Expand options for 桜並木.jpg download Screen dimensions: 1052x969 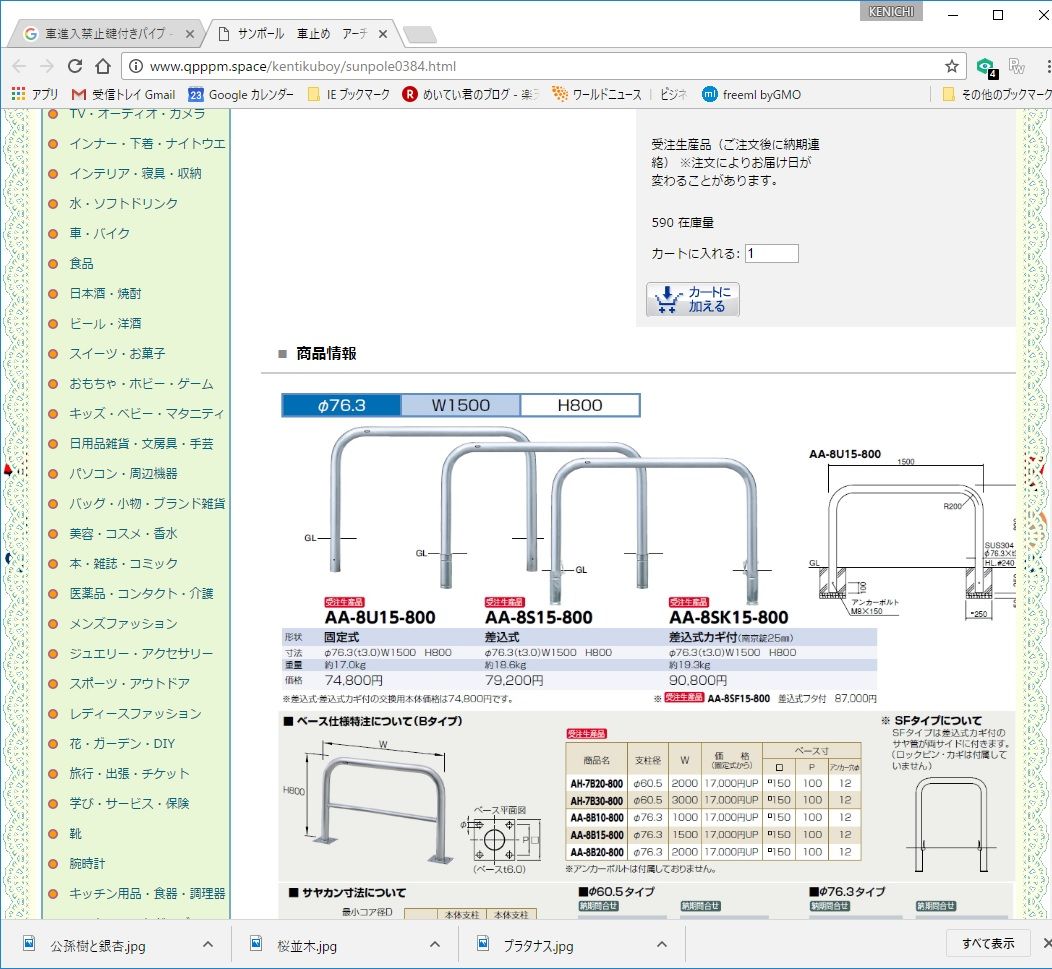pyautogui.click(x=435, y=944)
